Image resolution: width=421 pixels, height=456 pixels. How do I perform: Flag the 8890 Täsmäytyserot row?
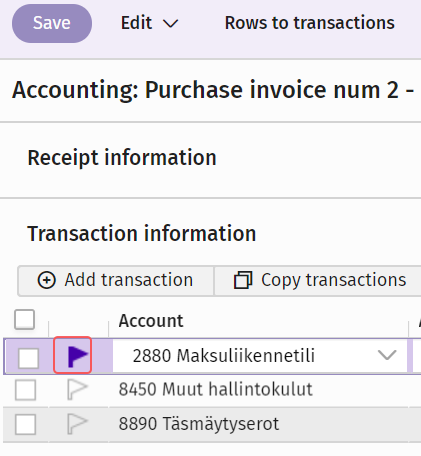click(77, 424)
